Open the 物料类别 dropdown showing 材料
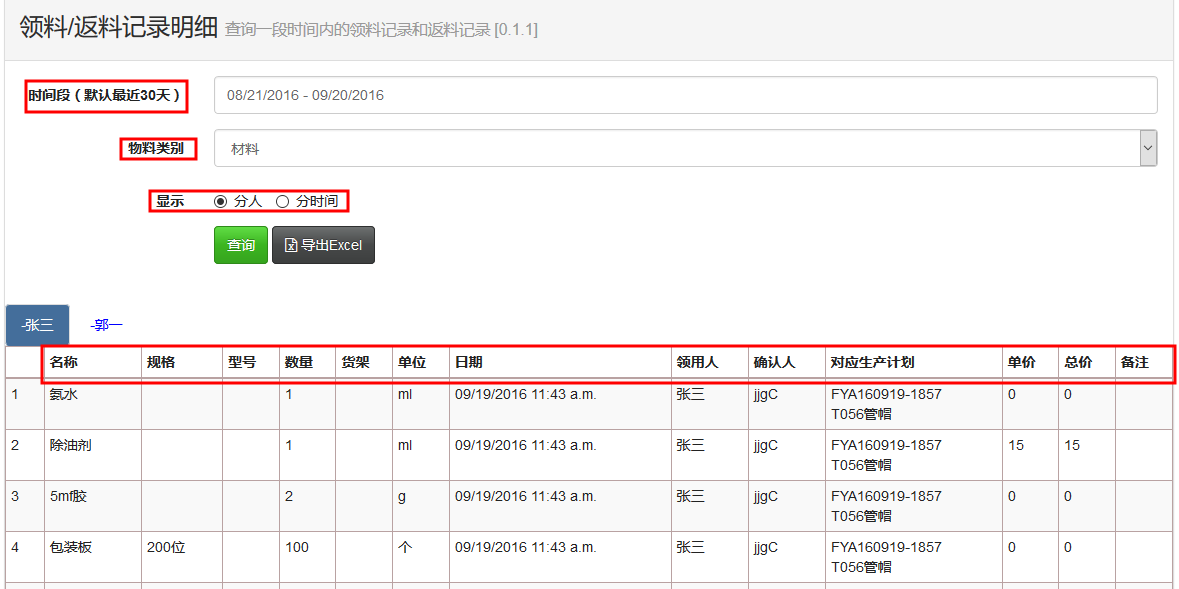Image resolution: width=1179 pixels, height=589 pixels. coord(685,149)
